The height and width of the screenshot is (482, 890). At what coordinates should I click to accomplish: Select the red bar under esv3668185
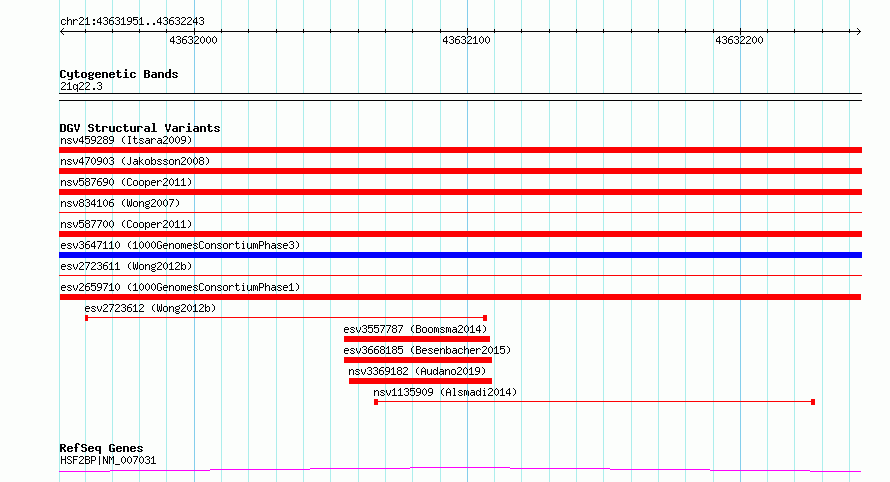tap(418, 360)
